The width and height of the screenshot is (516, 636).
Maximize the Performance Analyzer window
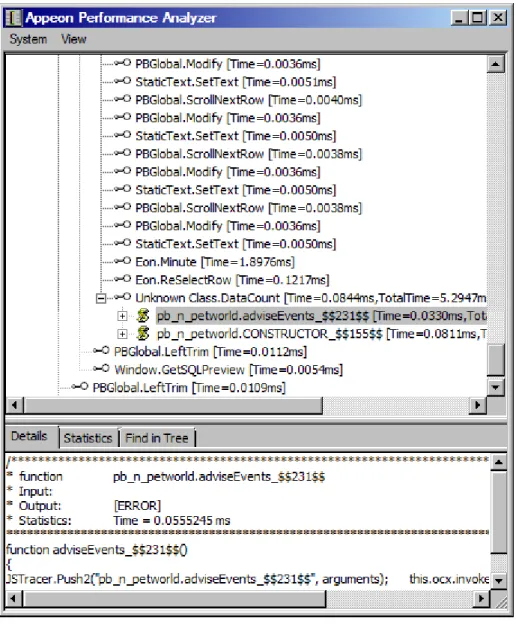point(477,18)
